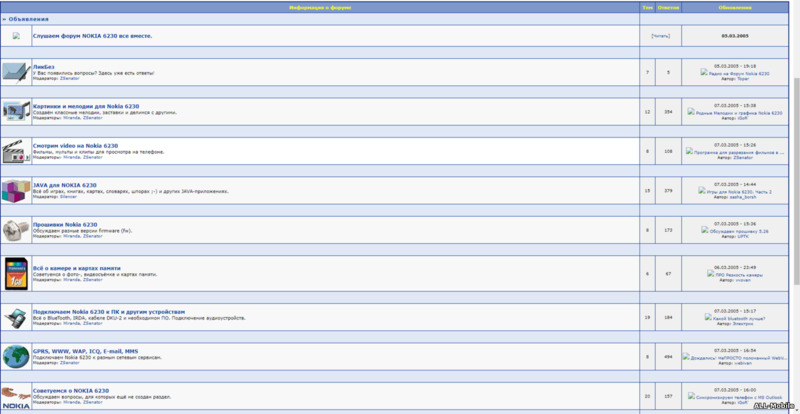
Task: Open moderator ZSenator profile in ЛикБез row
Action: (70, 79)
